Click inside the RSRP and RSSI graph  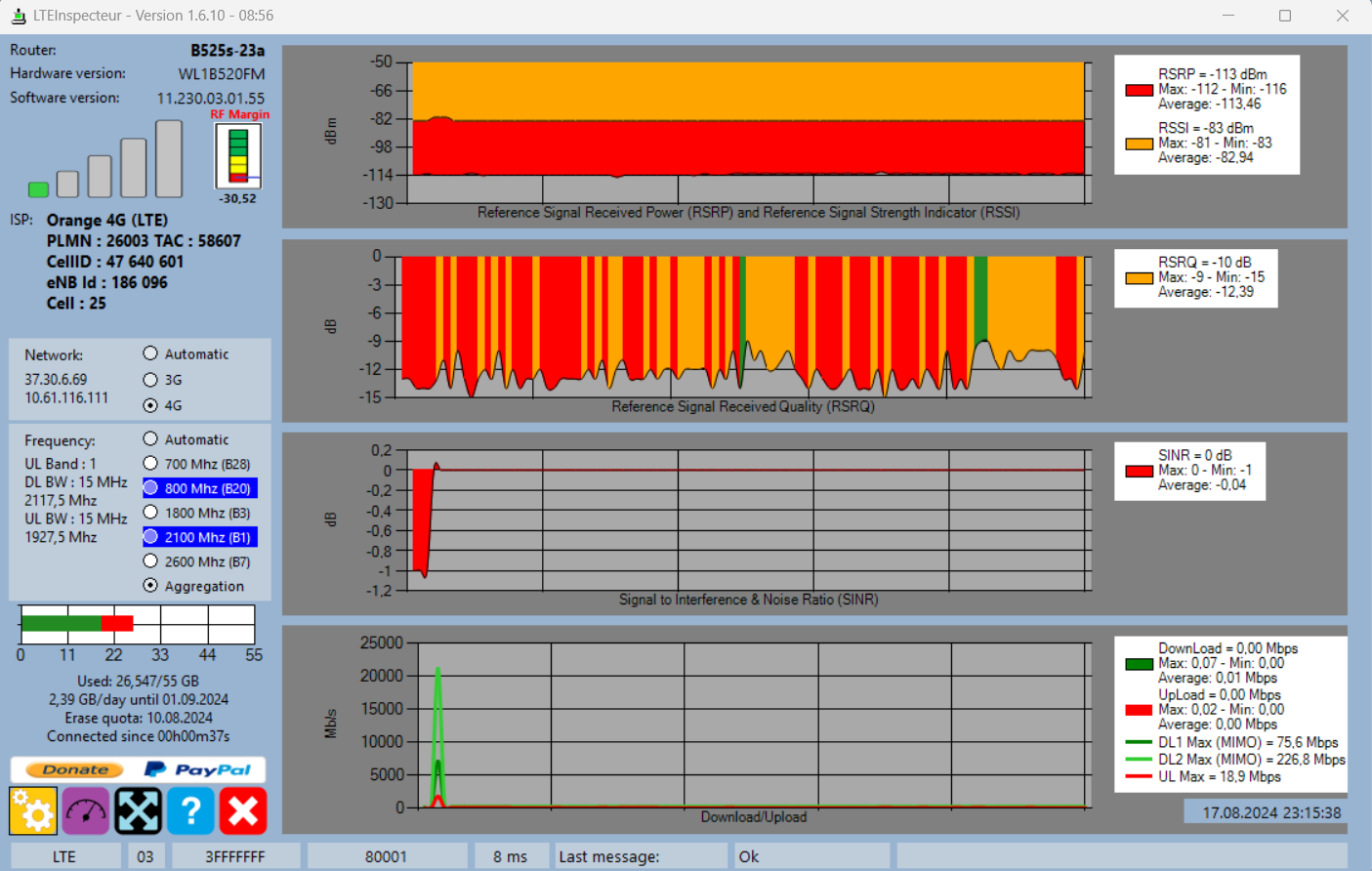click(x=749, y=133)
